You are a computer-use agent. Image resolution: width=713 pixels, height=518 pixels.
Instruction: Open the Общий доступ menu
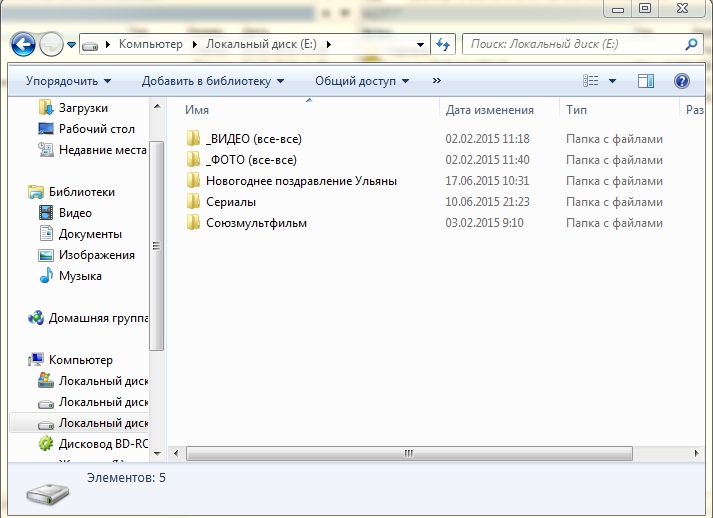tap(362, 81)
